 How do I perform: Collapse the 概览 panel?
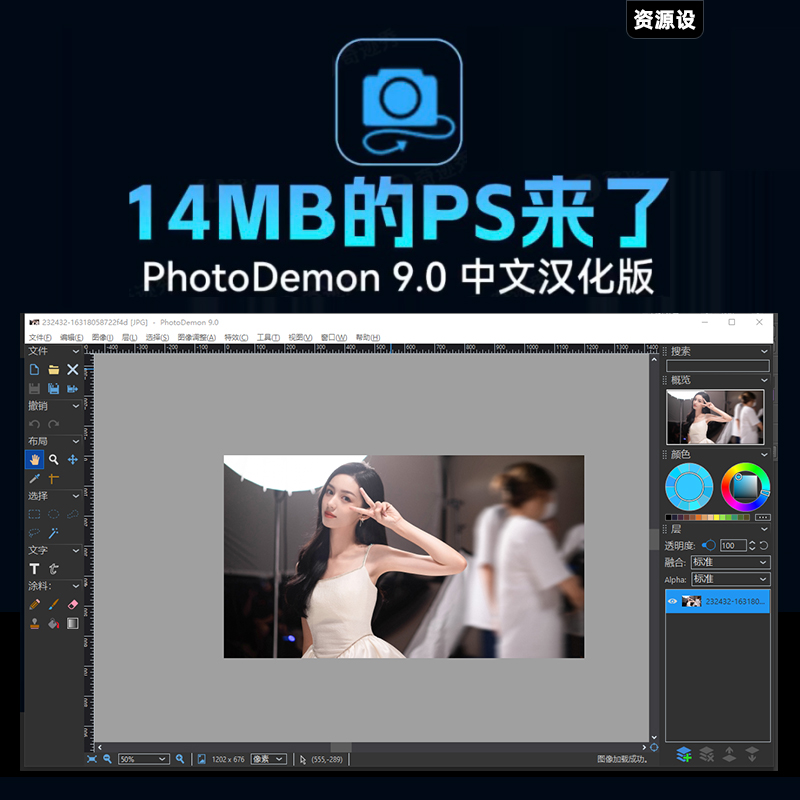pos(764,380)
